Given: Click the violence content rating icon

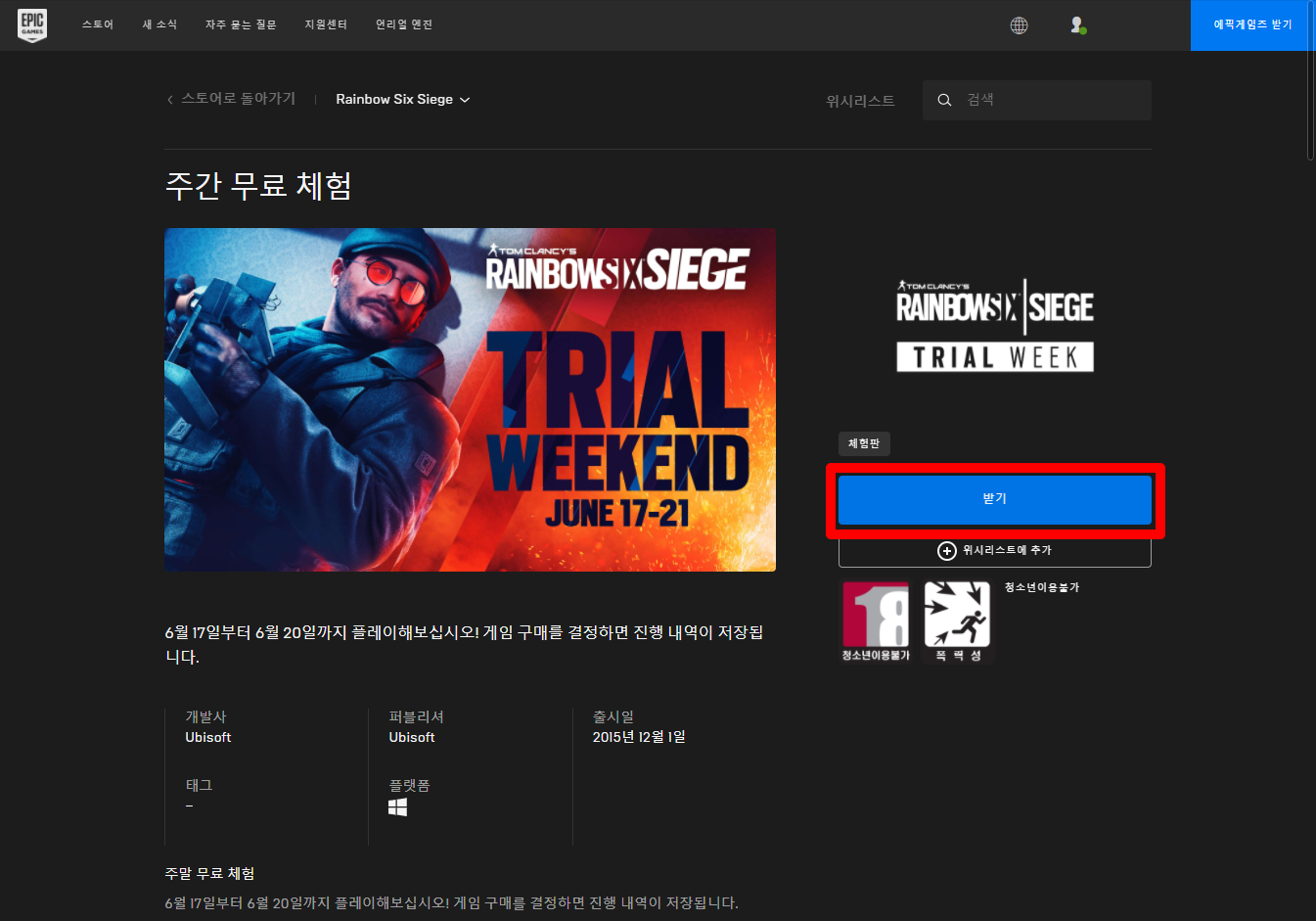Looking at the screenshot, I should tap(957, 622).
